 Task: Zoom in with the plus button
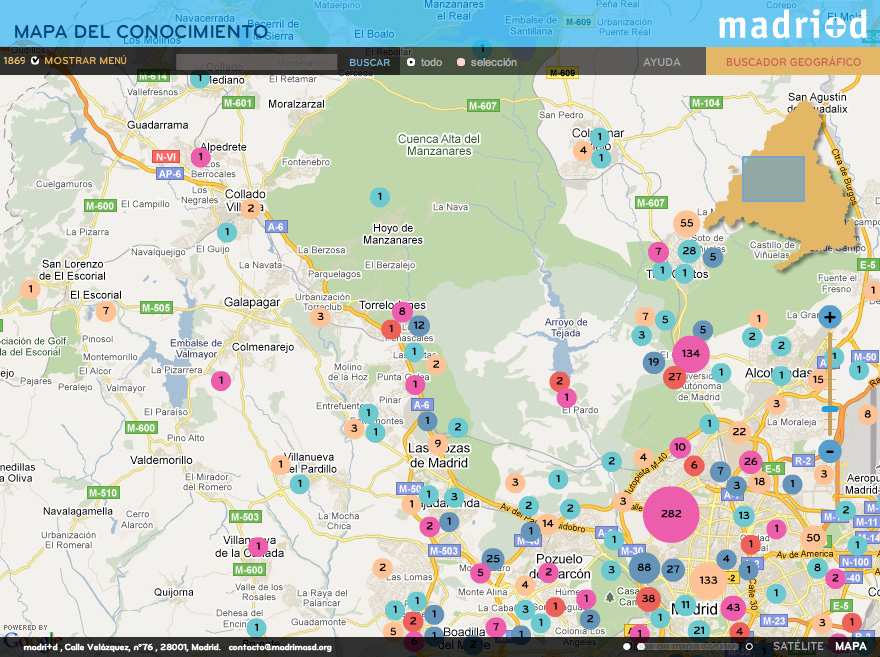pos(829,317)
